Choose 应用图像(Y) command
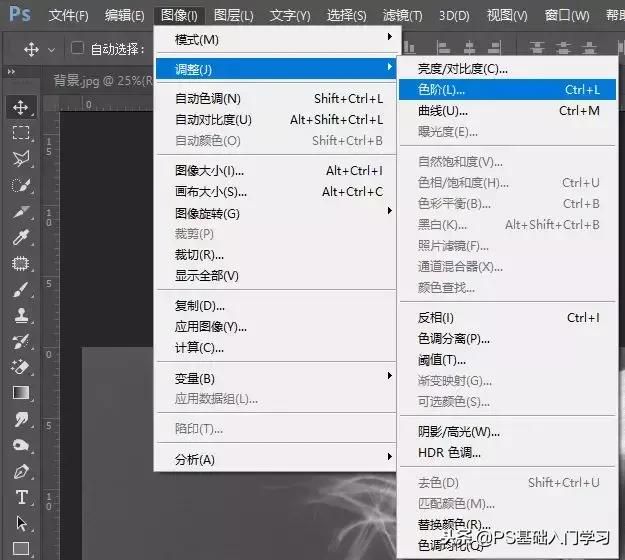Screen dimensions: 625x560 tap(275, 327)
